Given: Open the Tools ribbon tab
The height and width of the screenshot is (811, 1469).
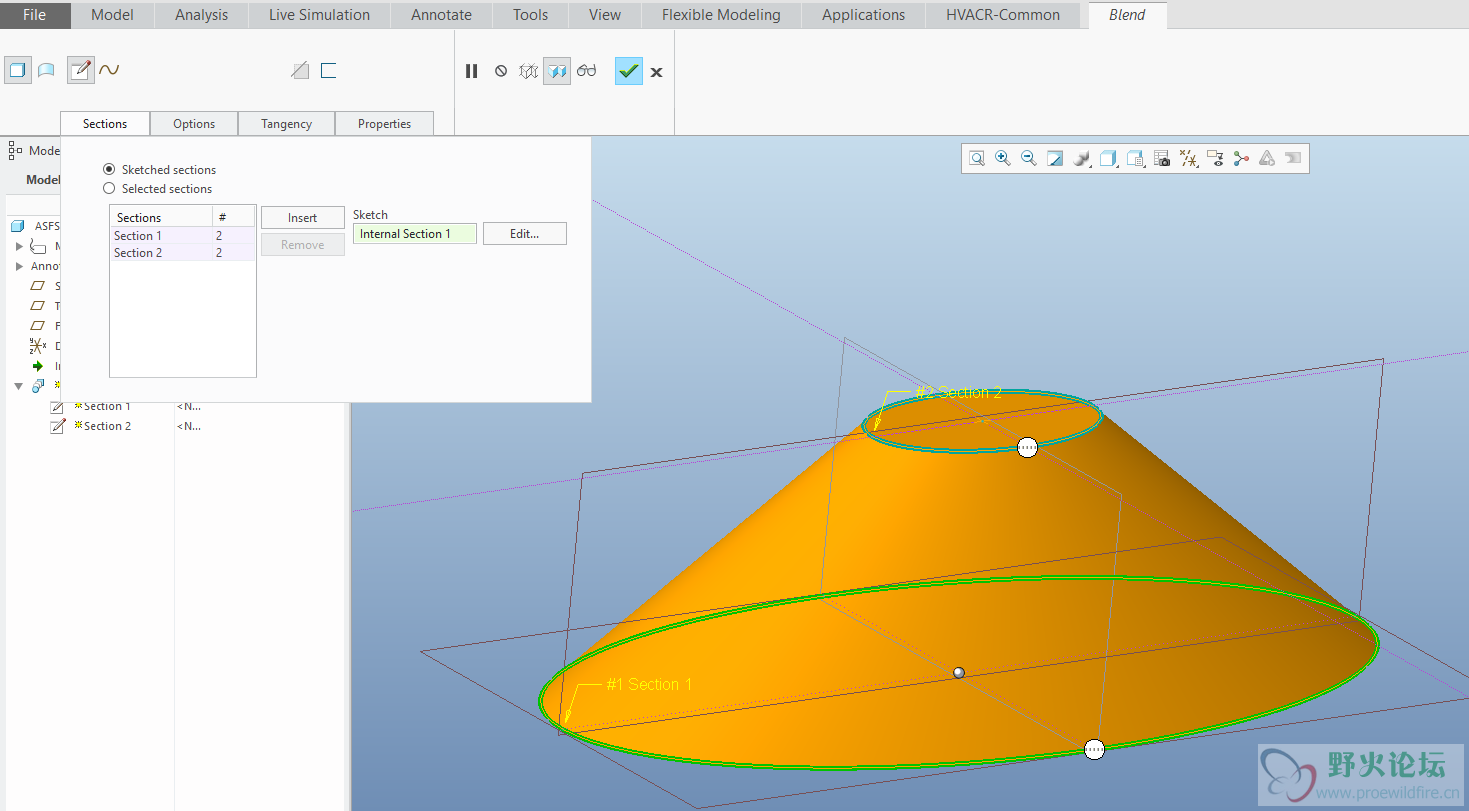Looking at the screenshot, I should point(530,15).
